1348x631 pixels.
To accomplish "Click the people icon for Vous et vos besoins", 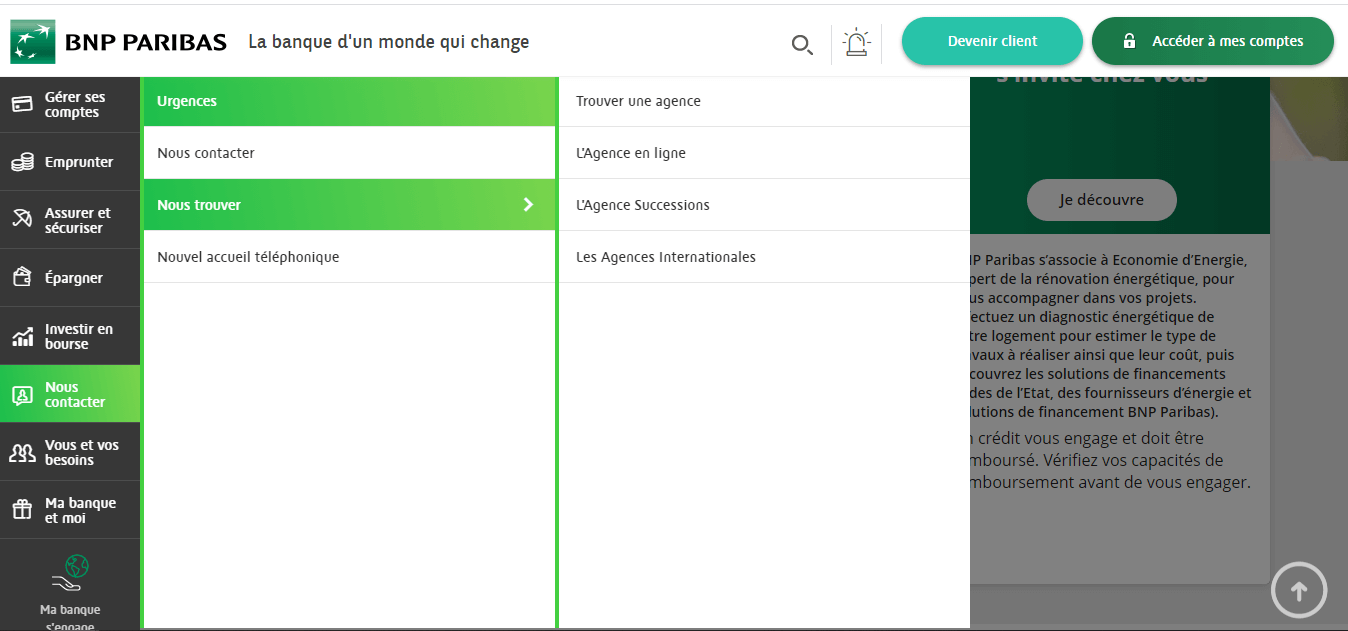I will tap(22, 452).
